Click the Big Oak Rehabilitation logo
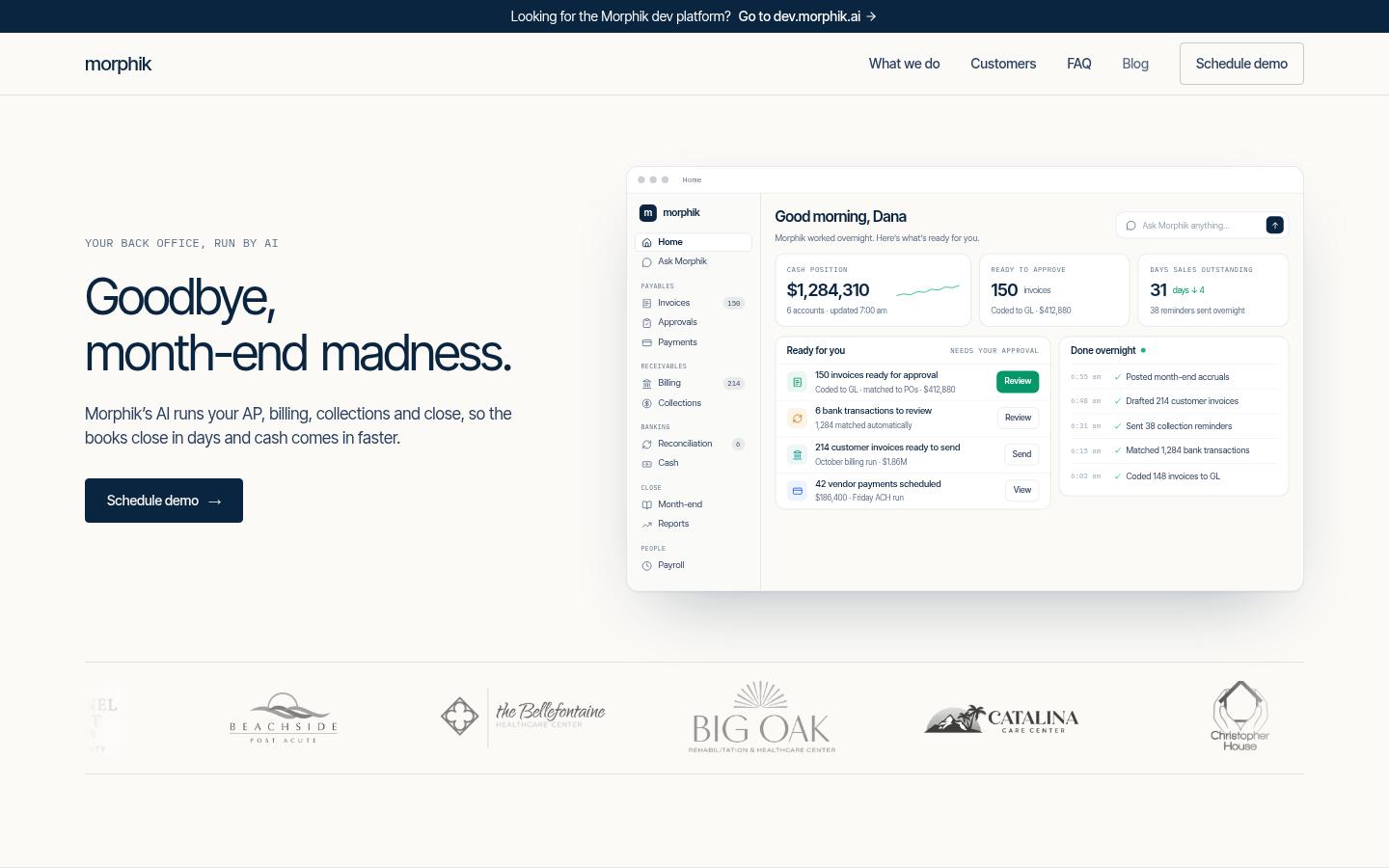Screen dimensions: 1389x868 pos(762,717)
